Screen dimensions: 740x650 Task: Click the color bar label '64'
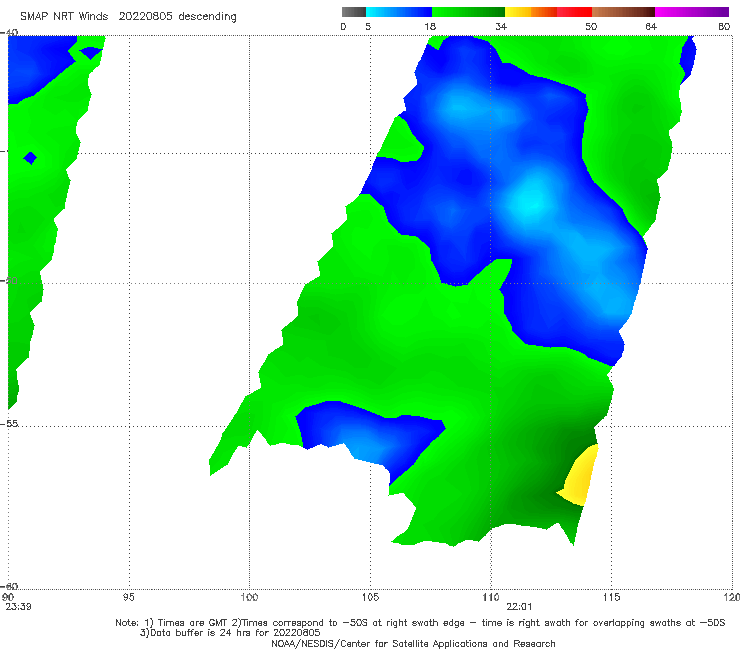tap(651, 26)
